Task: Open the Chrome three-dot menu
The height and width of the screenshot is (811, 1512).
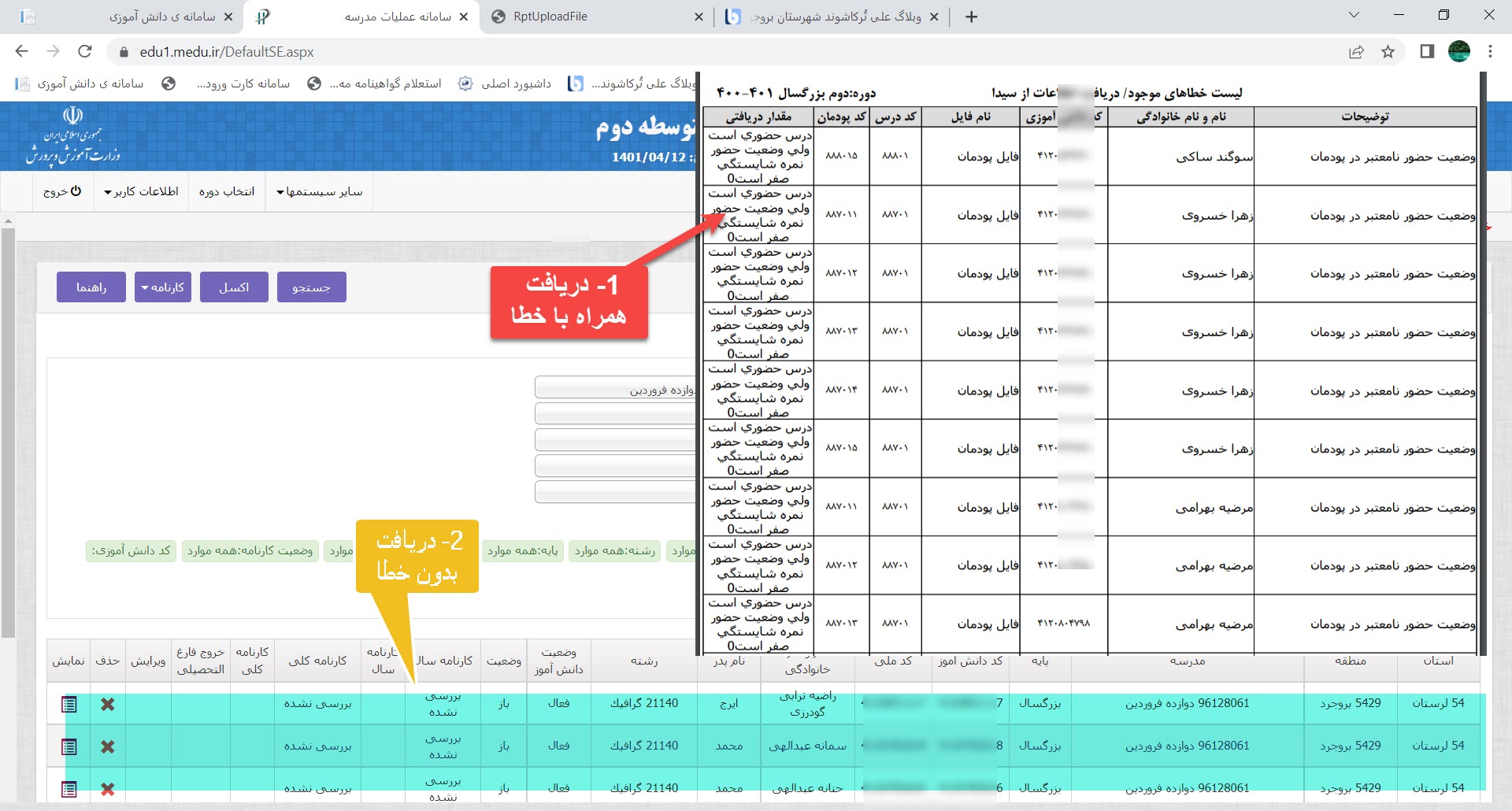Action: click(1490, 52)
